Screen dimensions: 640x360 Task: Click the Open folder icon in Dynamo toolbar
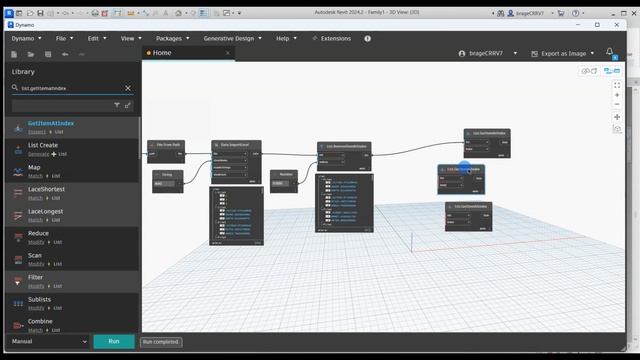tap(31, 54)
